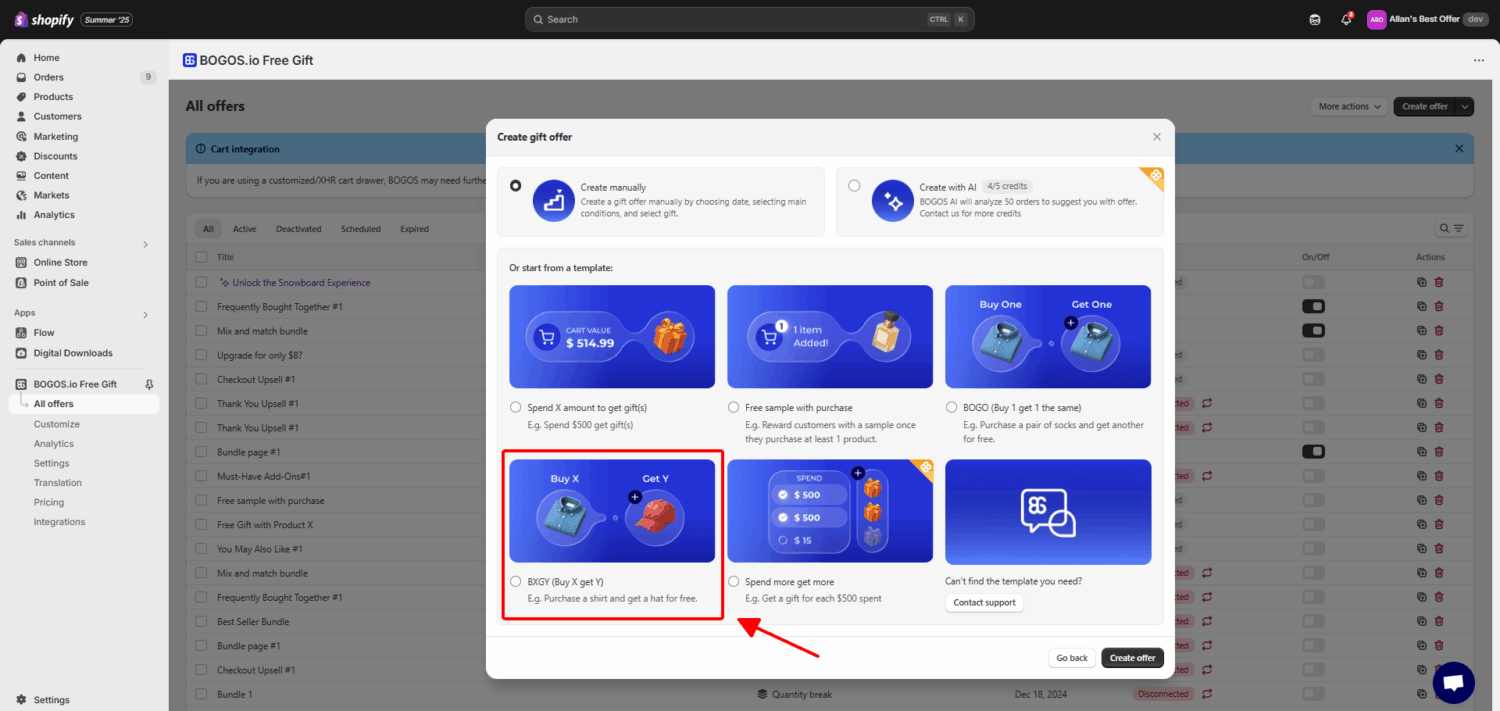Toggle the You May Also Like #1 switch
1500x711 pixels.
tap(1313, 549)
